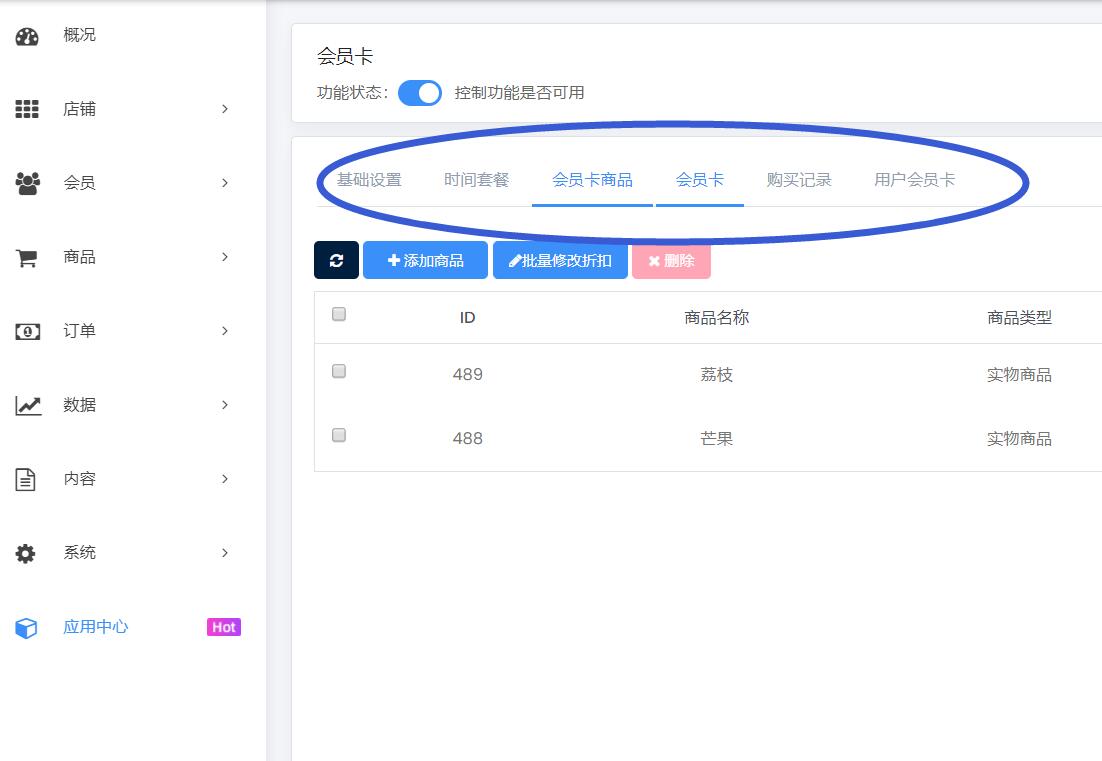
Task: Click the 应用中心 cube icon
Action: pos(26,627)
